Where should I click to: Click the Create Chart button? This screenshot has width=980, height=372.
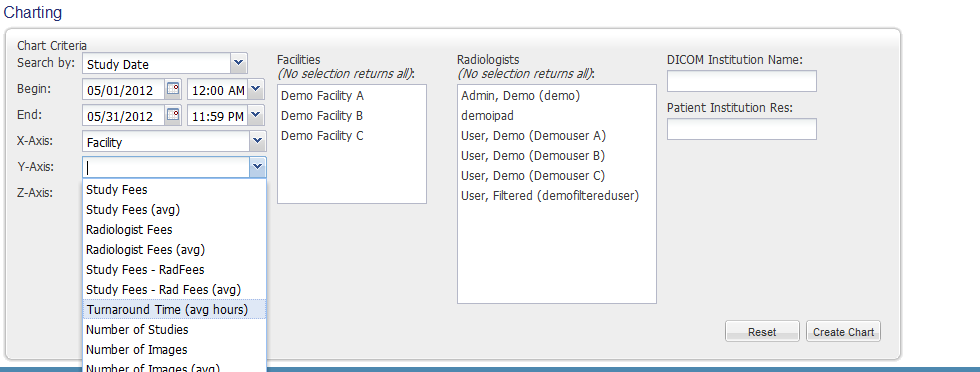pyautogui.click(x=843, y=332)
